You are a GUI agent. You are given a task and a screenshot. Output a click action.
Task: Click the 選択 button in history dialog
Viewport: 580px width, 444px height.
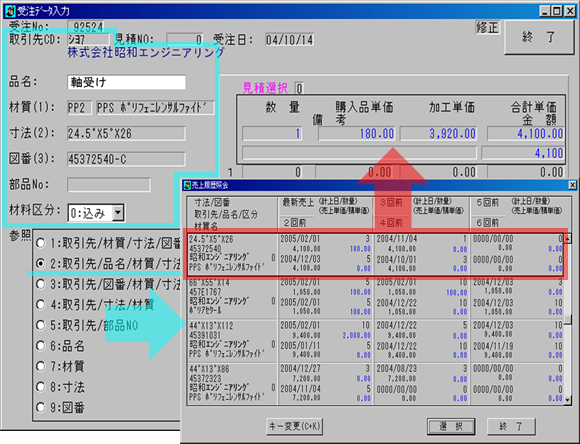coord(451,427)
